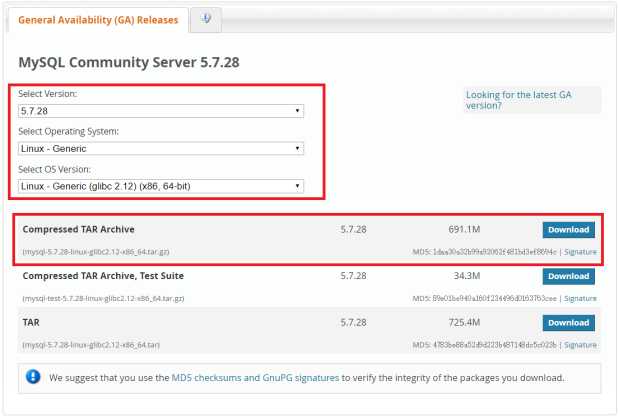
Task: Switch to the development releases download-arrow tab
Action: 206,19
